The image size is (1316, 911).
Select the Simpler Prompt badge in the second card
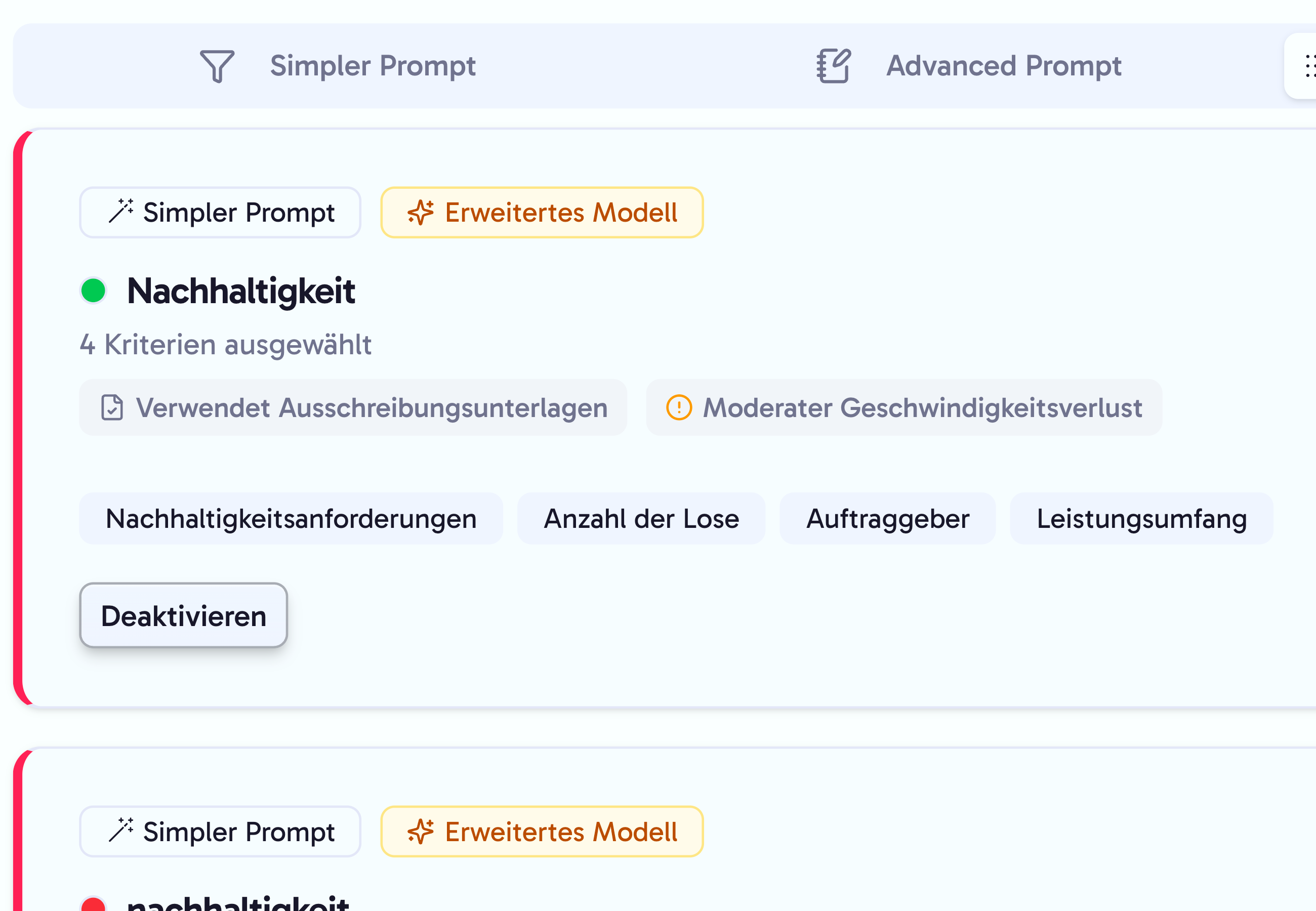(x=220, y=832)
